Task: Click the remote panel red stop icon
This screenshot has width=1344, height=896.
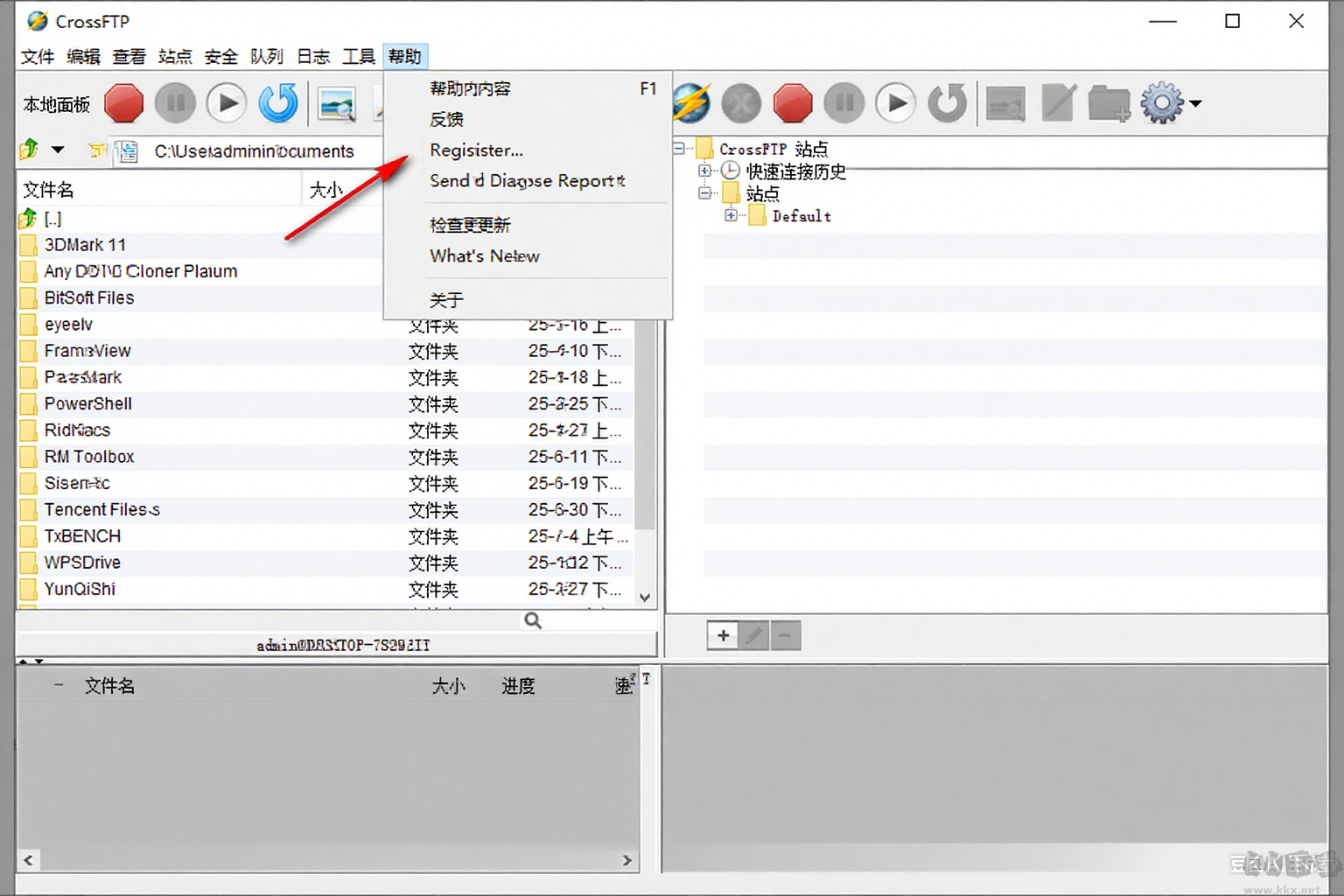Action: 793,103
